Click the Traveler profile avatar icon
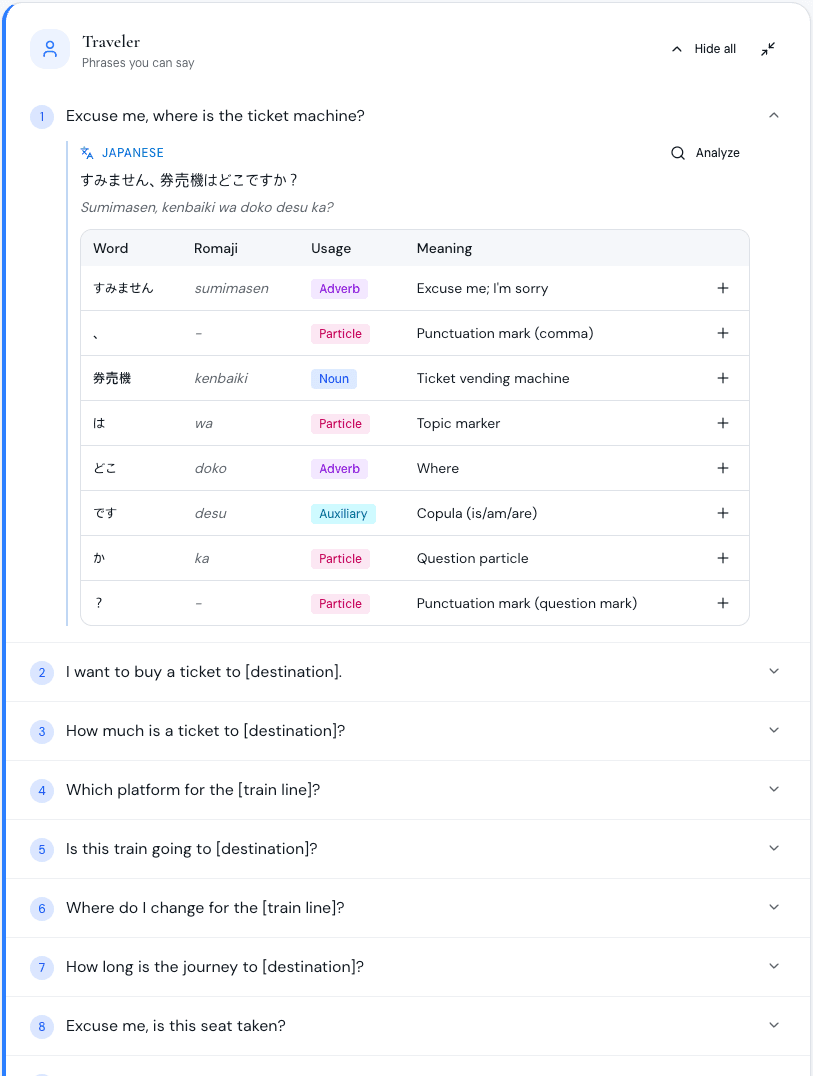Viewport: 813px width, 1076px height. coord(50,49)
